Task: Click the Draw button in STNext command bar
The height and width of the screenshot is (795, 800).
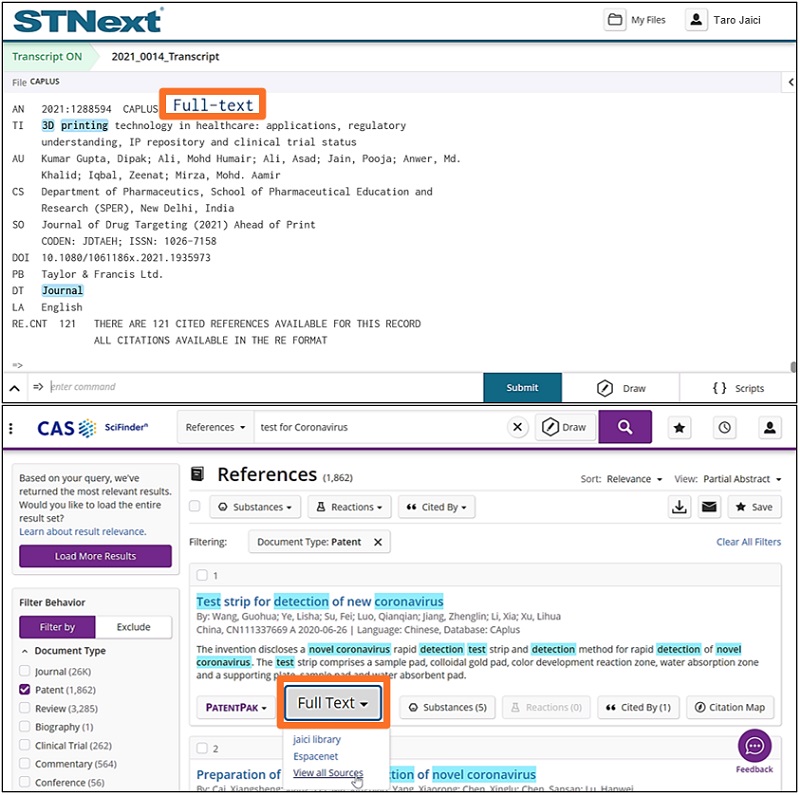Action: [x=621, y=388]
